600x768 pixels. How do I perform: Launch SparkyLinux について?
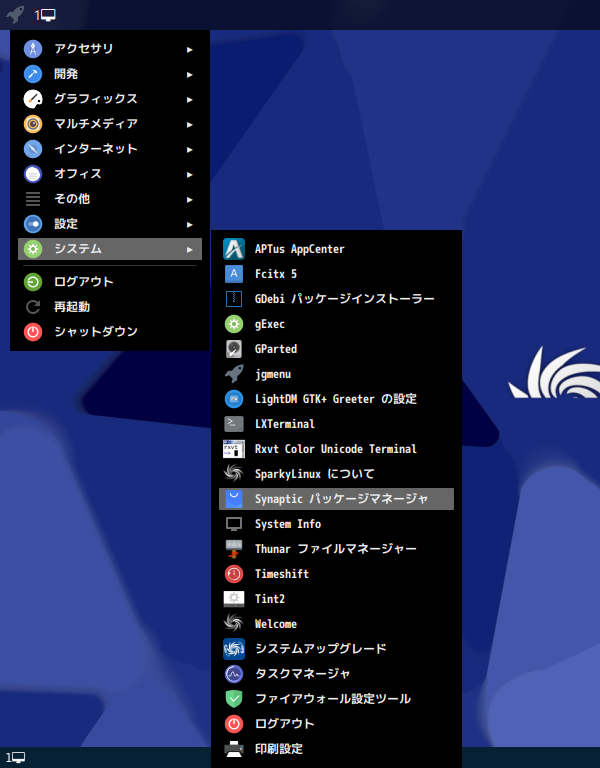[336, 474]
